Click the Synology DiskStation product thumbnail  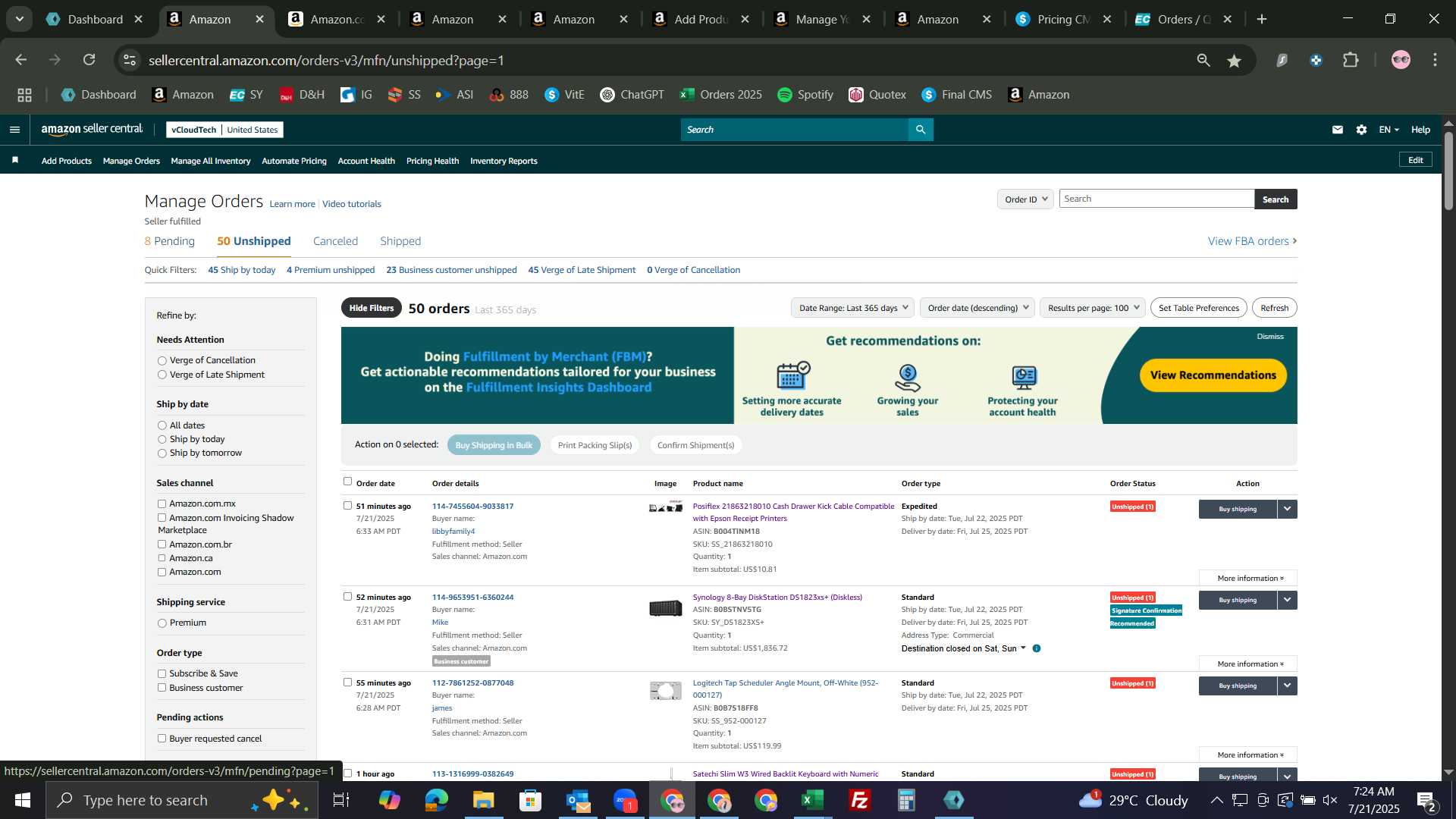(665, 608)
